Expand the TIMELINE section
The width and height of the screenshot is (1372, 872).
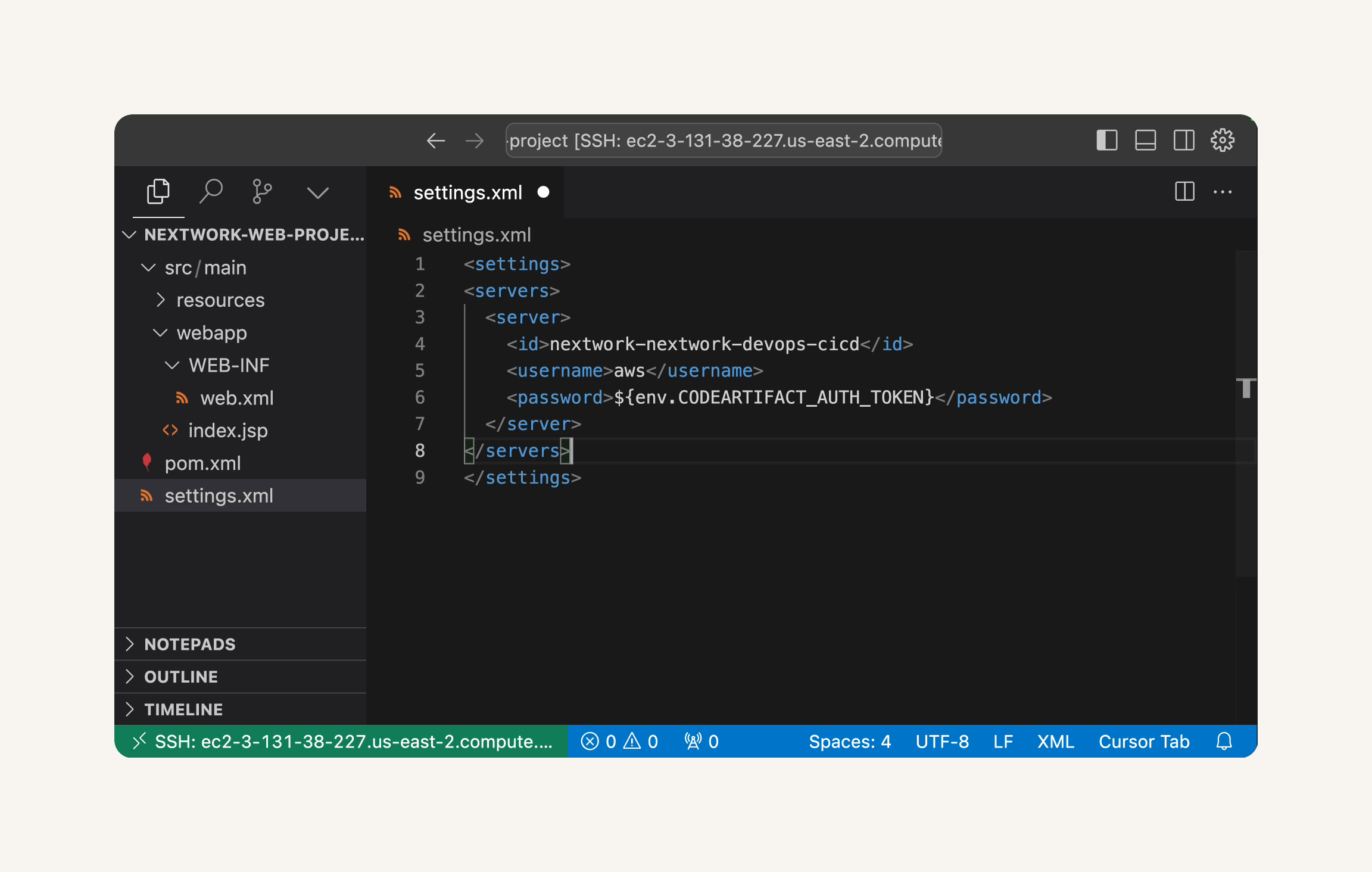(241, 709)
